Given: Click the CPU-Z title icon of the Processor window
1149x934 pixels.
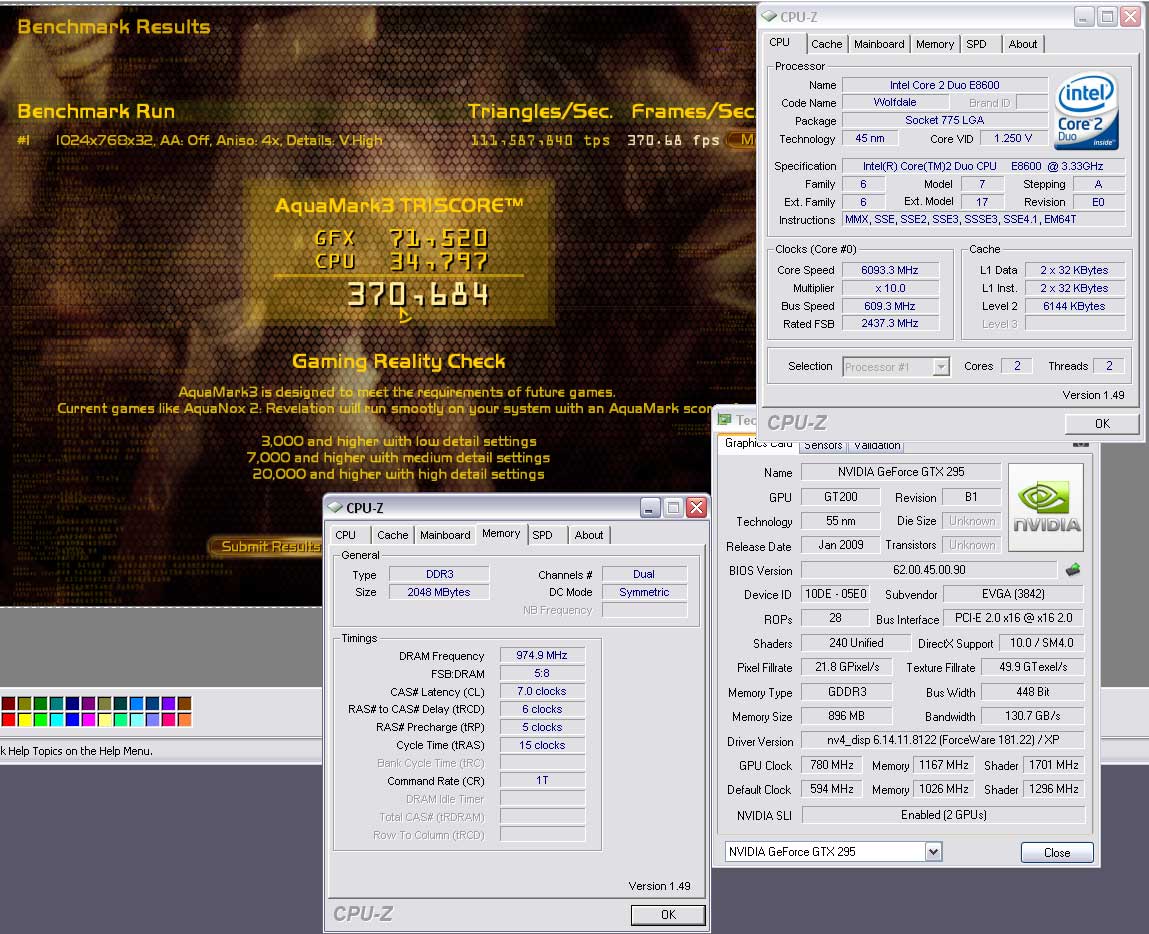Looking at the screenshot, I should 769,15.
